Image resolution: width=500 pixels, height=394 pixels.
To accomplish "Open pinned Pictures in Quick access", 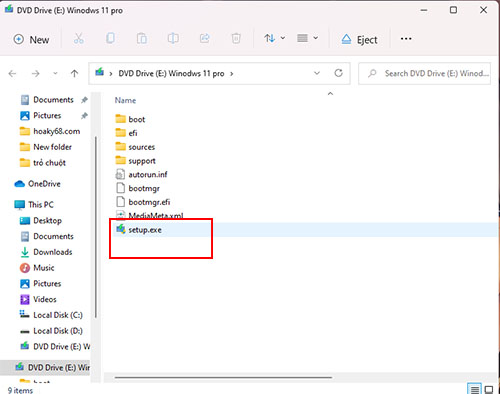I will (47, 115).
